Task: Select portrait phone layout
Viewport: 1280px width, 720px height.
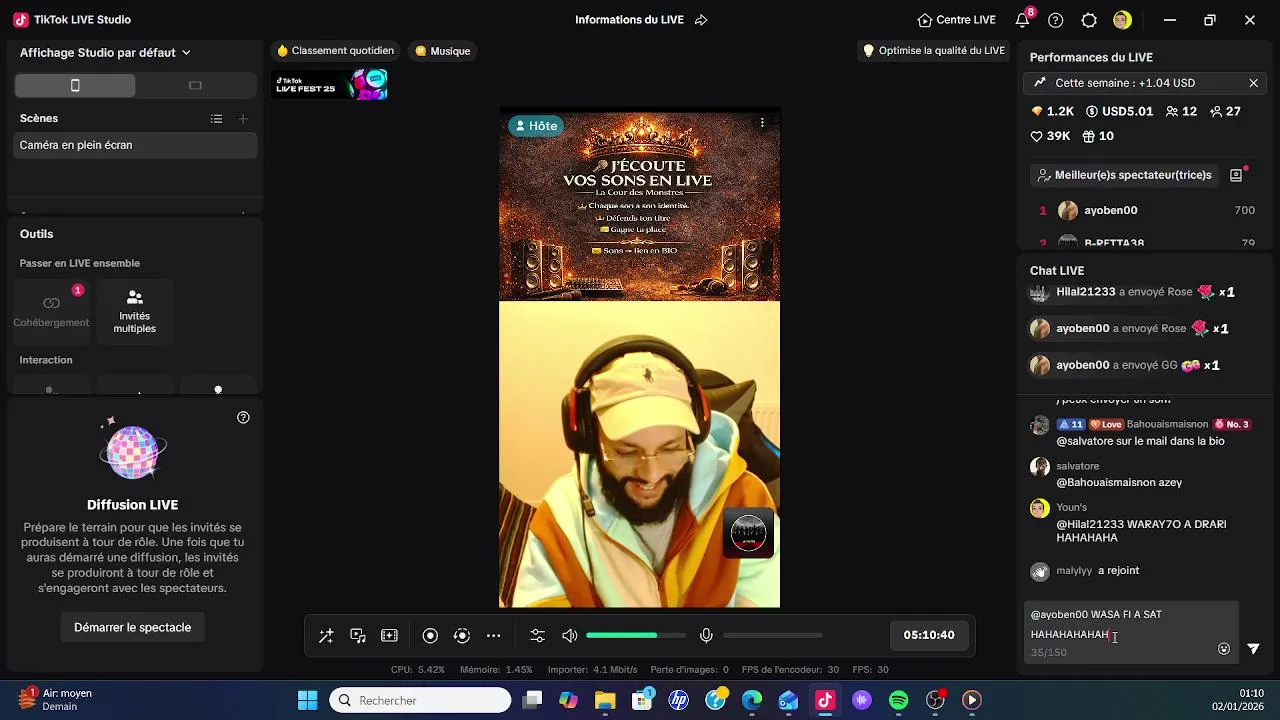Action: coord(75,86)
